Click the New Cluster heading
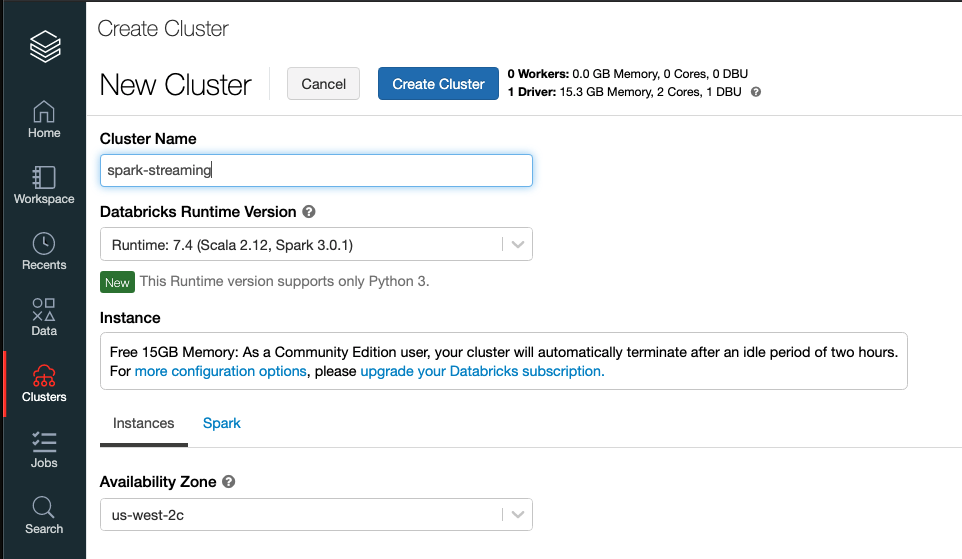This screenshot has width=962, height=559. (x=175, y=85)
